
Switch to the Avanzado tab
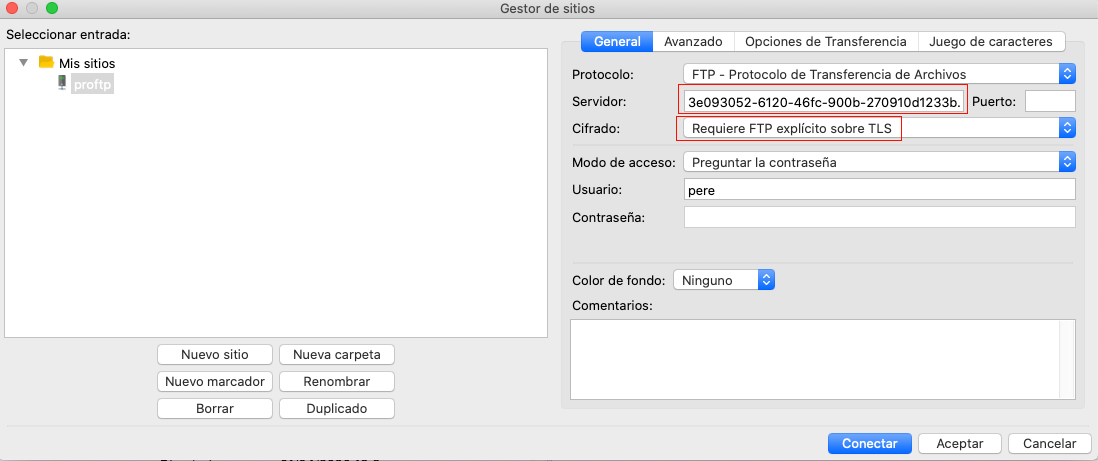coord(693,41)
